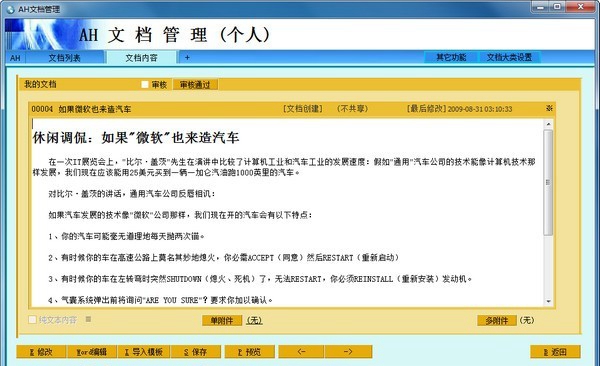600x366 pixels.
Task: Click the 审核通过 button
Action: (195, 85)
